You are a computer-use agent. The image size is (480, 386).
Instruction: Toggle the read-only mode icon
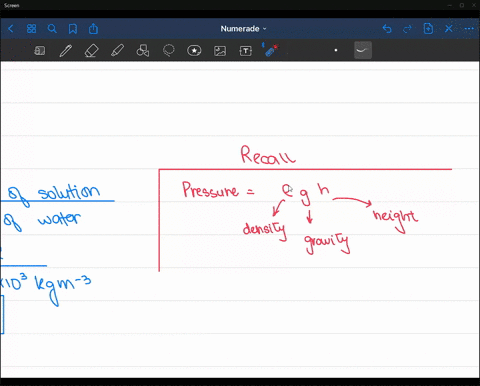coord(40,51)
